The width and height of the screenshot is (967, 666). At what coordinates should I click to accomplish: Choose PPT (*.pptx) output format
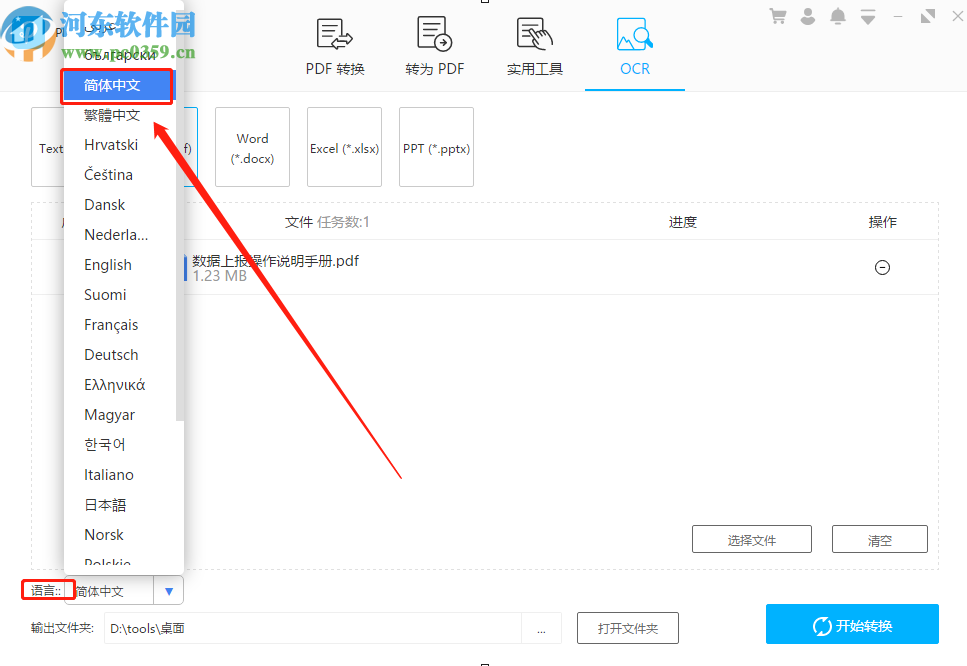tap(436, 147)
